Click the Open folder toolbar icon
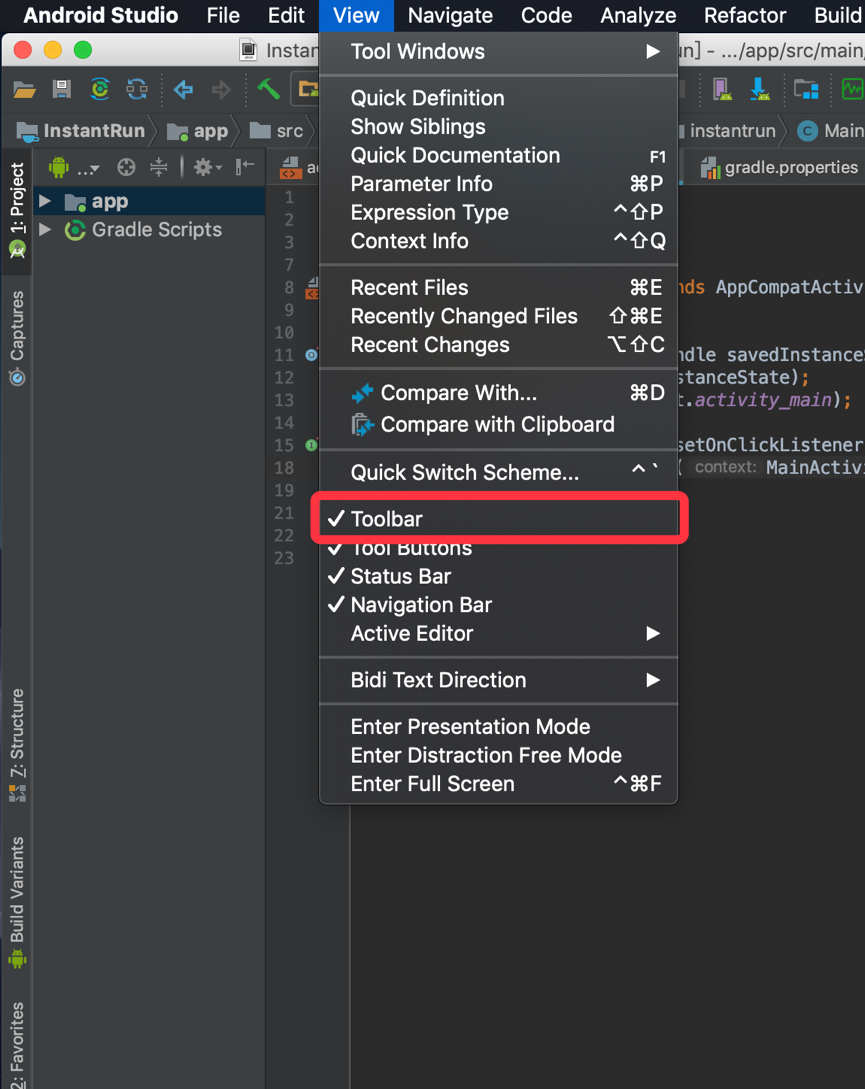Screen dimensions: 865x1089 [24, 90]
